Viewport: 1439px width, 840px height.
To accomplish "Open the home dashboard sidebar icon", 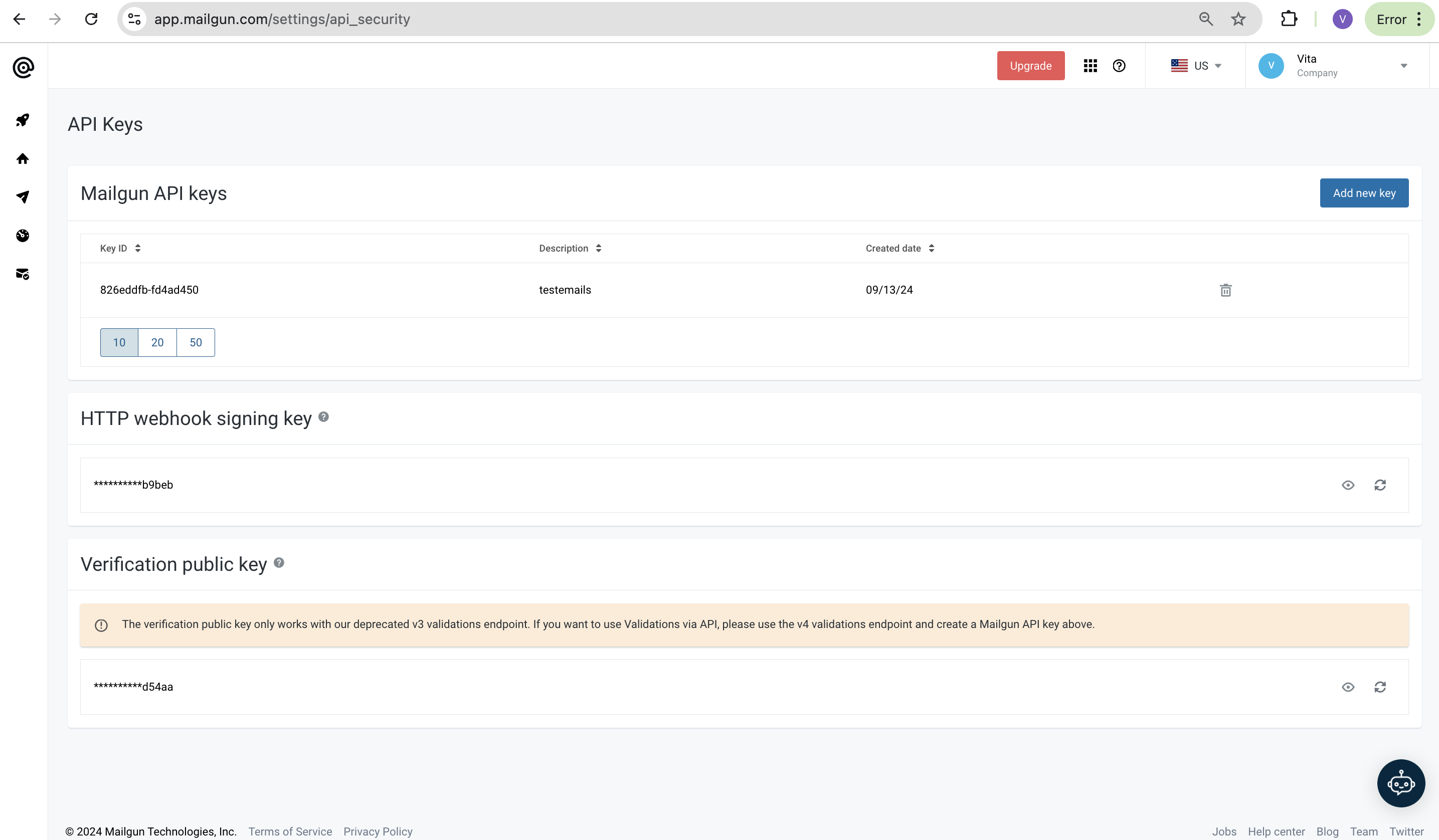I will [23, 159].
